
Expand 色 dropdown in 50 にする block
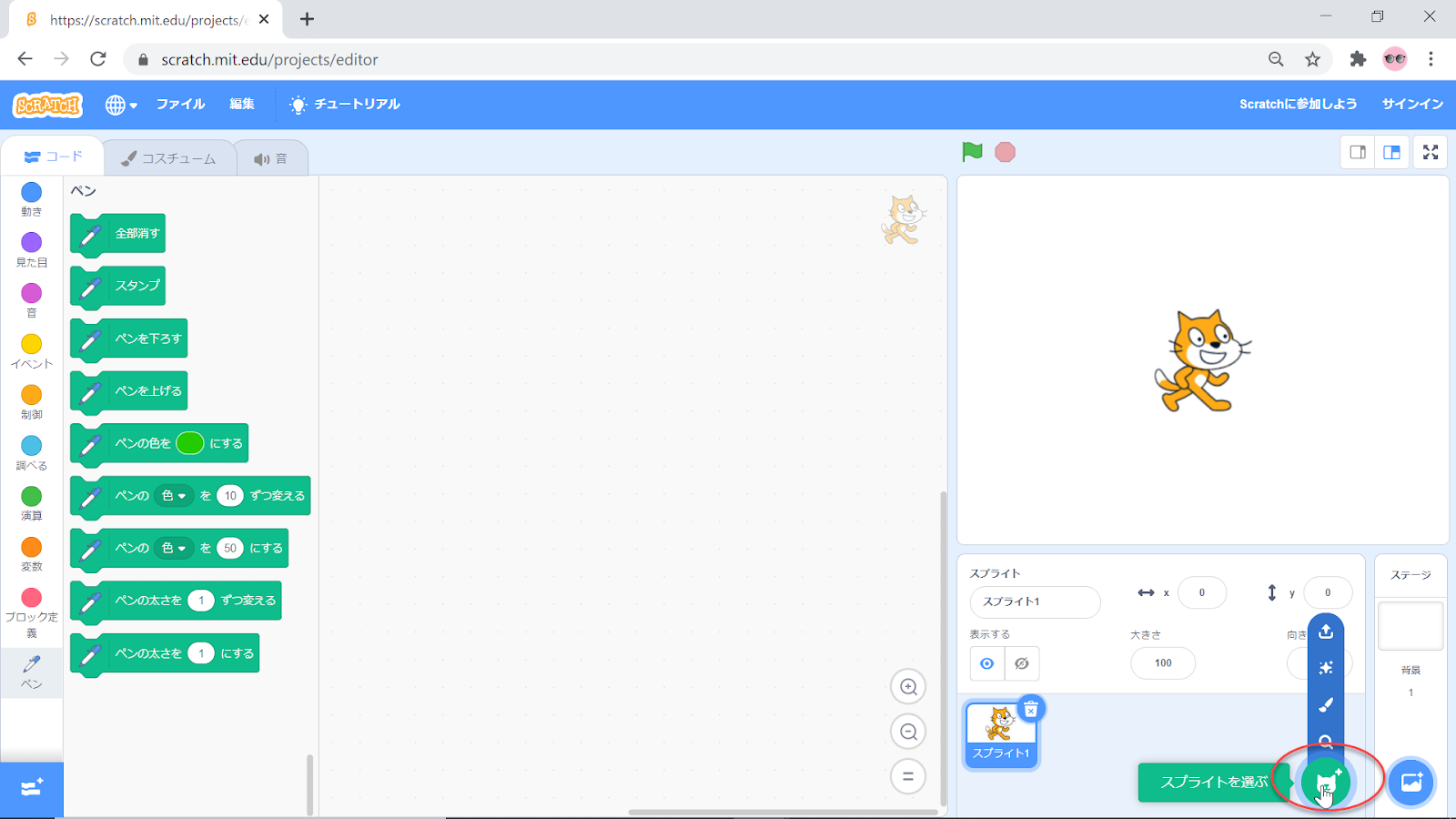[x=174, y=549]
